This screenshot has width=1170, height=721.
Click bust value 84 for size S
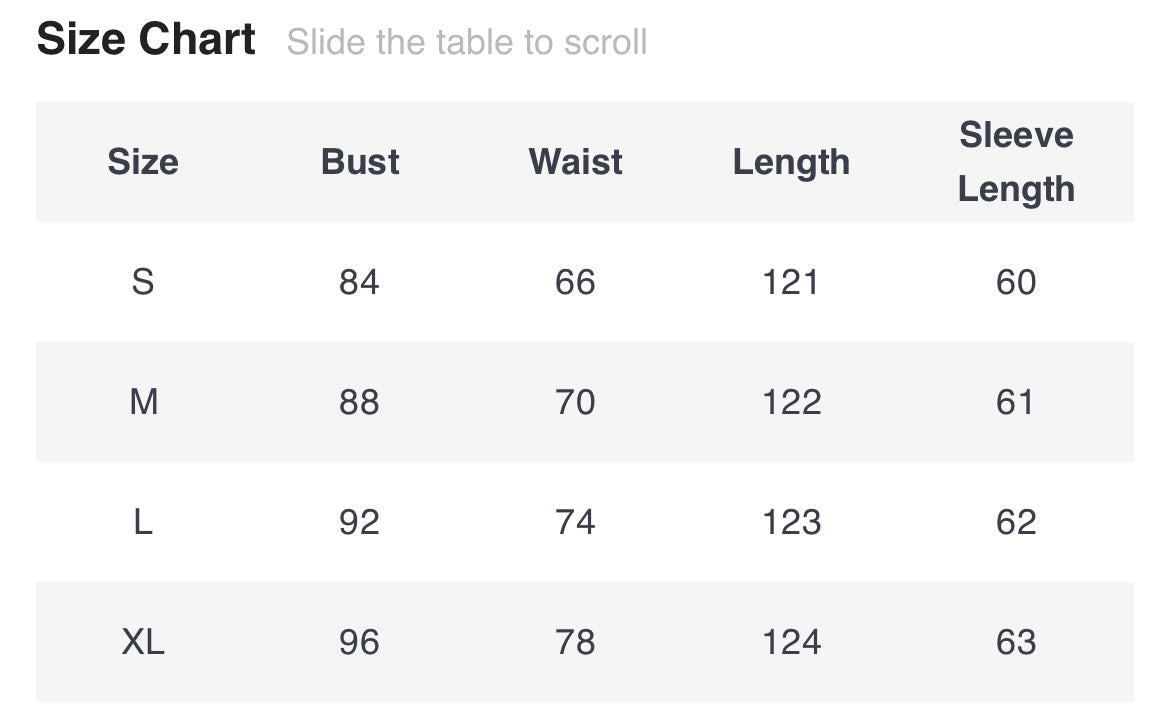click(x=359, y=282)
